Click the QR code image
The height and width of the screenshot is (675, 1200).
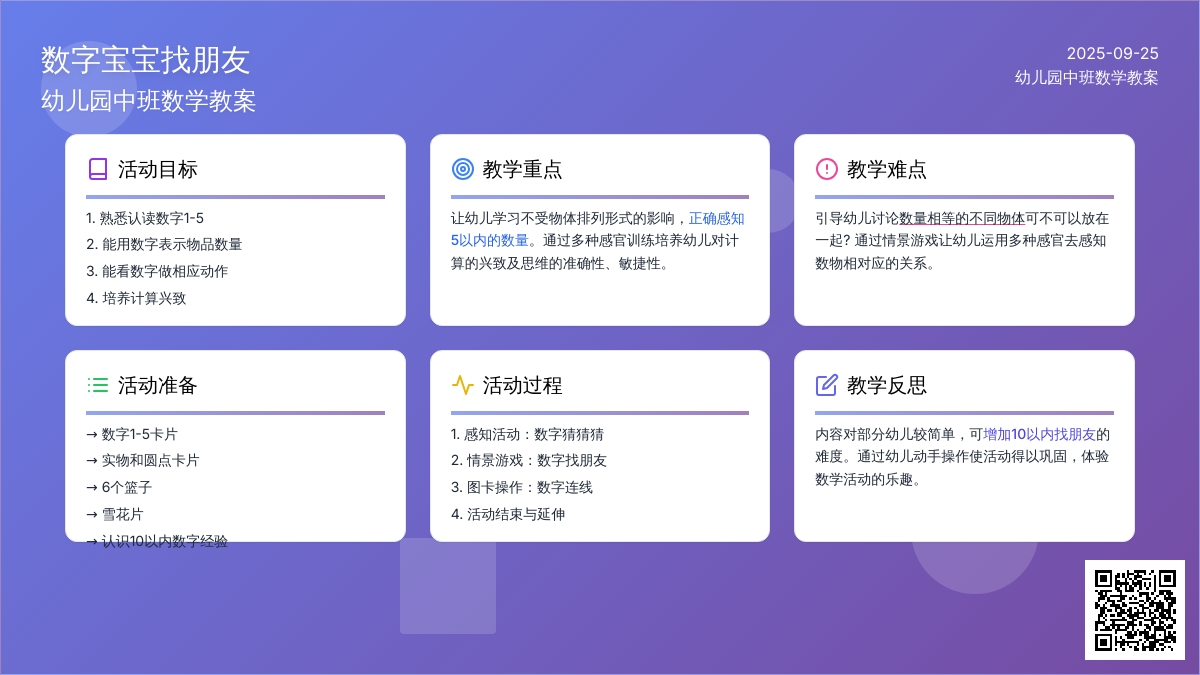(x=1134, y=609)
